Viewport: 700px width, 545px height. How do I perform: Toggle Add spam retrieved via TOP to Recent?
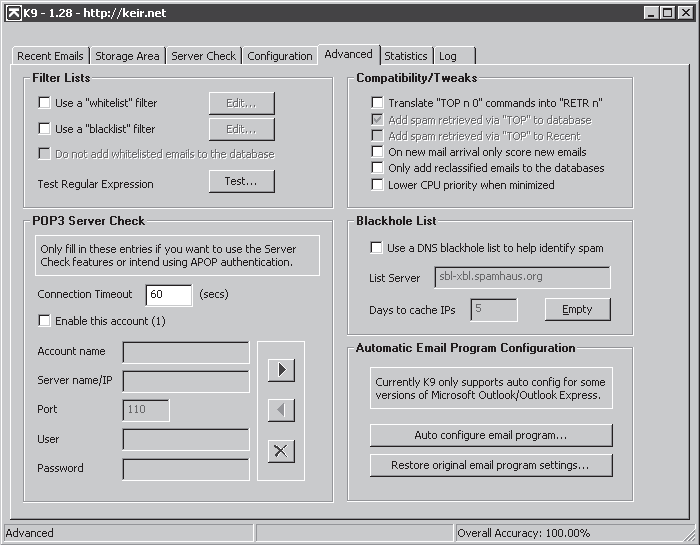coord(377,135)
